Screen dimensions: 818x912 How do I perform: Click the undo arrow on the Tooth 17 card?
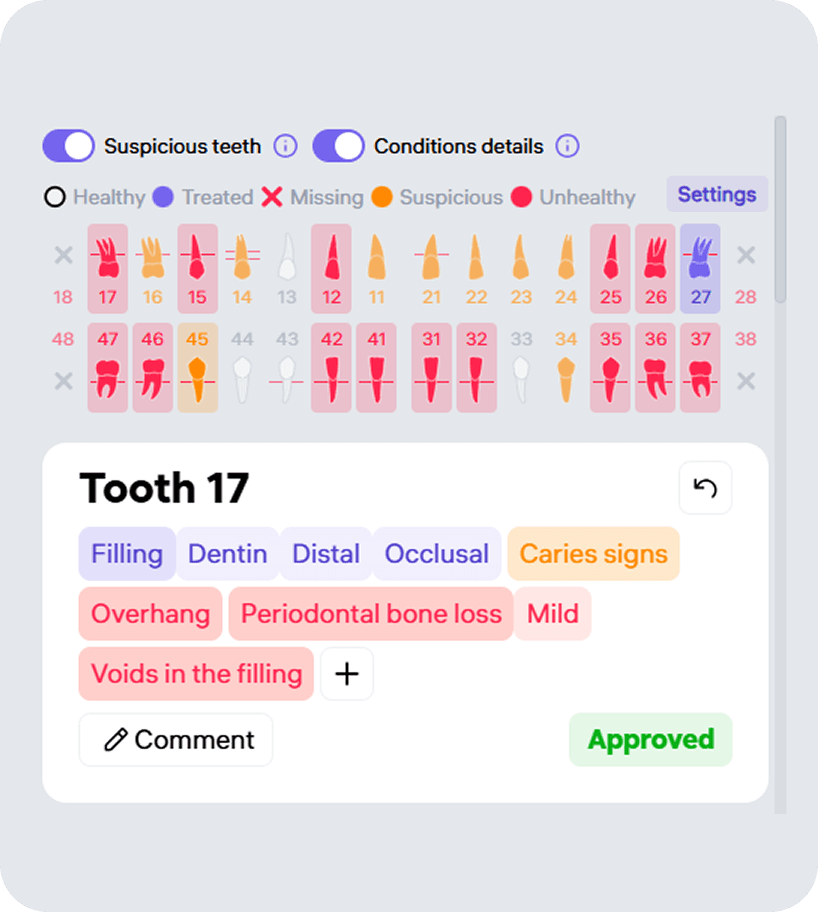tap(705, 488)
